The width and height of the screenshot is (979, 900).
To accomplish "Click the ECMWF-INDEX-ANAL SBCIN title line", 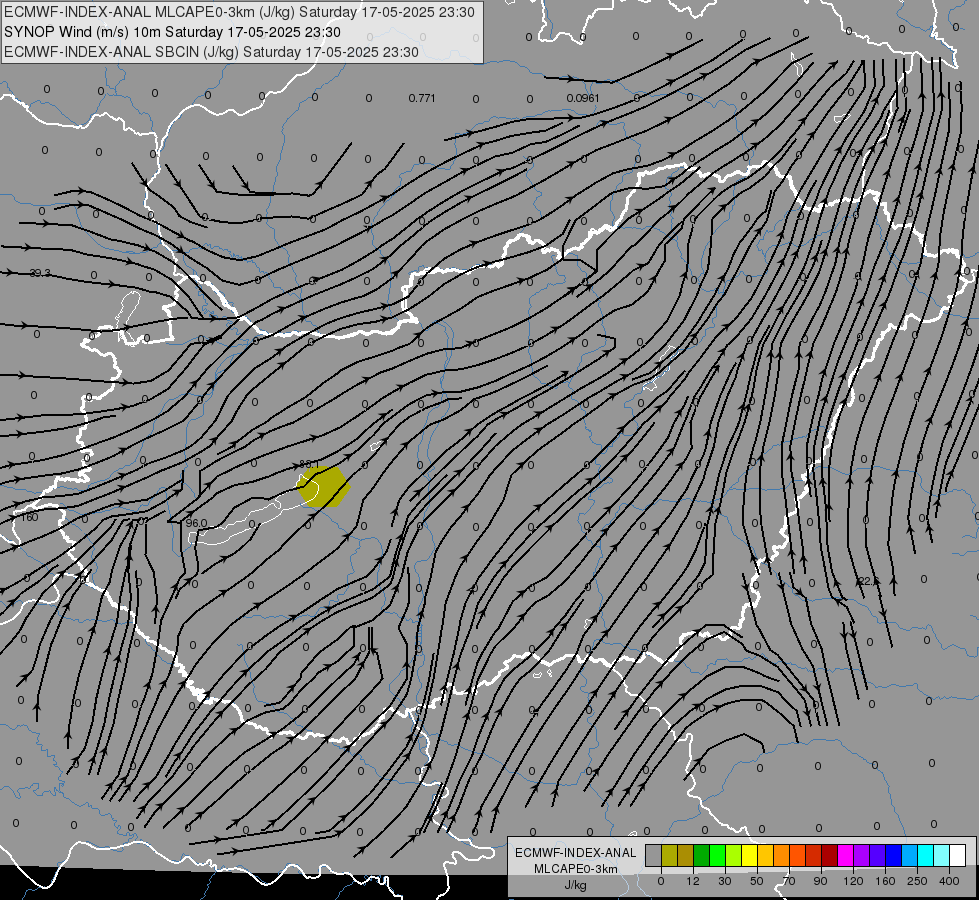I will [x=211, y=52].
